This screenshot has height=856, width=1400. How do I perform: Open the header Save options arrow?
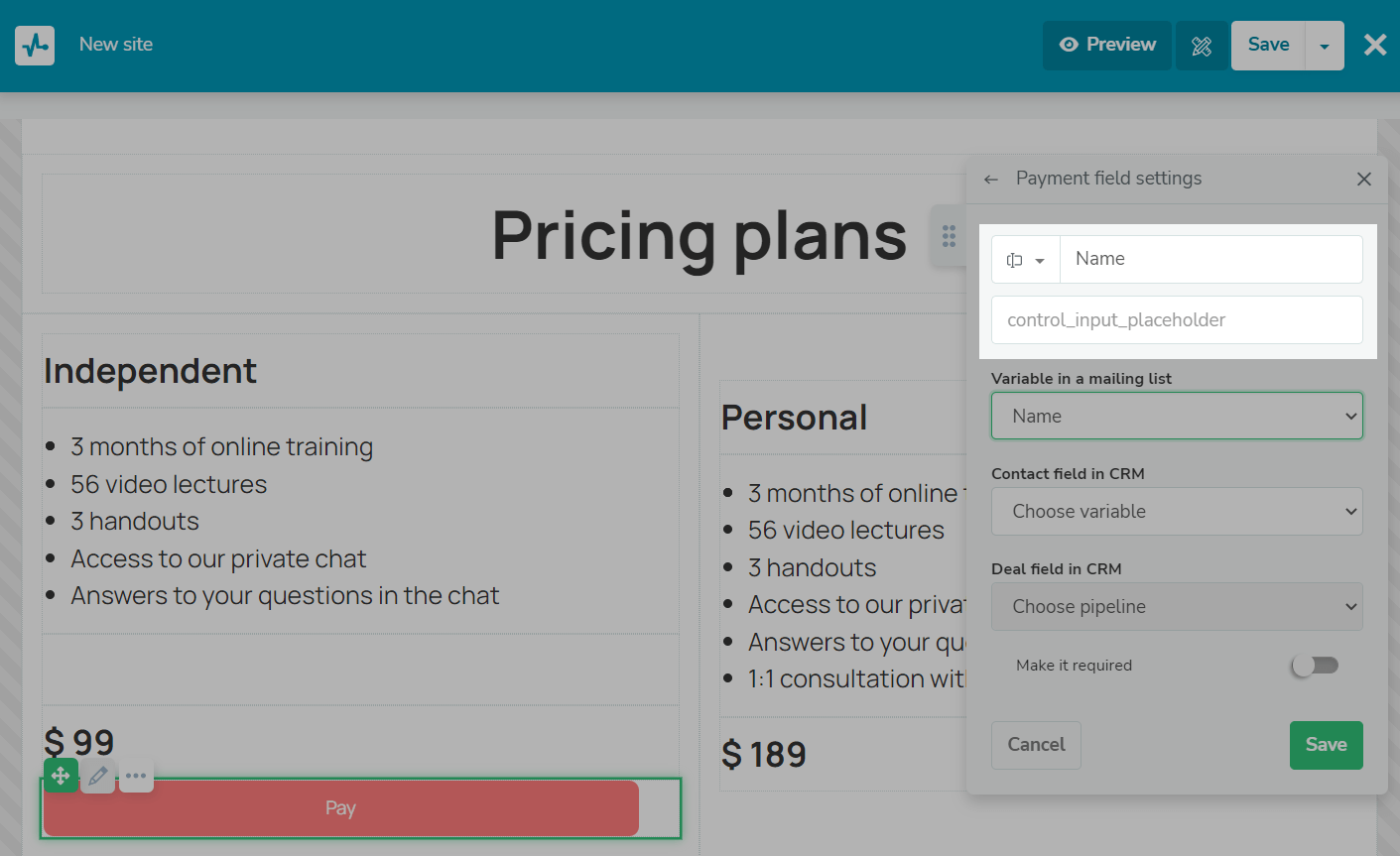coord(1325,46)
